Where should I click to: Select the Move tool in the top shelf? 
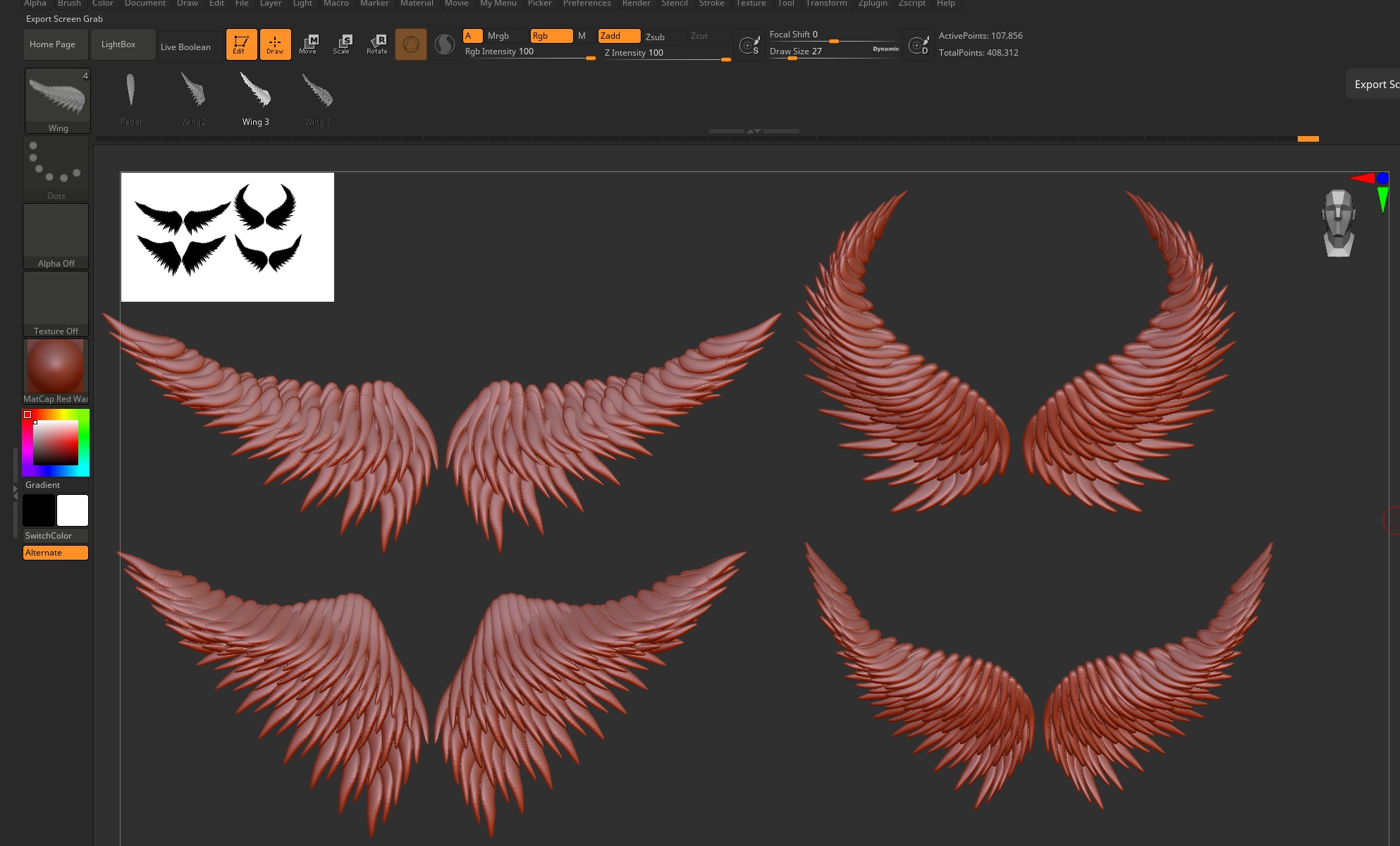[x=309, y=44]
